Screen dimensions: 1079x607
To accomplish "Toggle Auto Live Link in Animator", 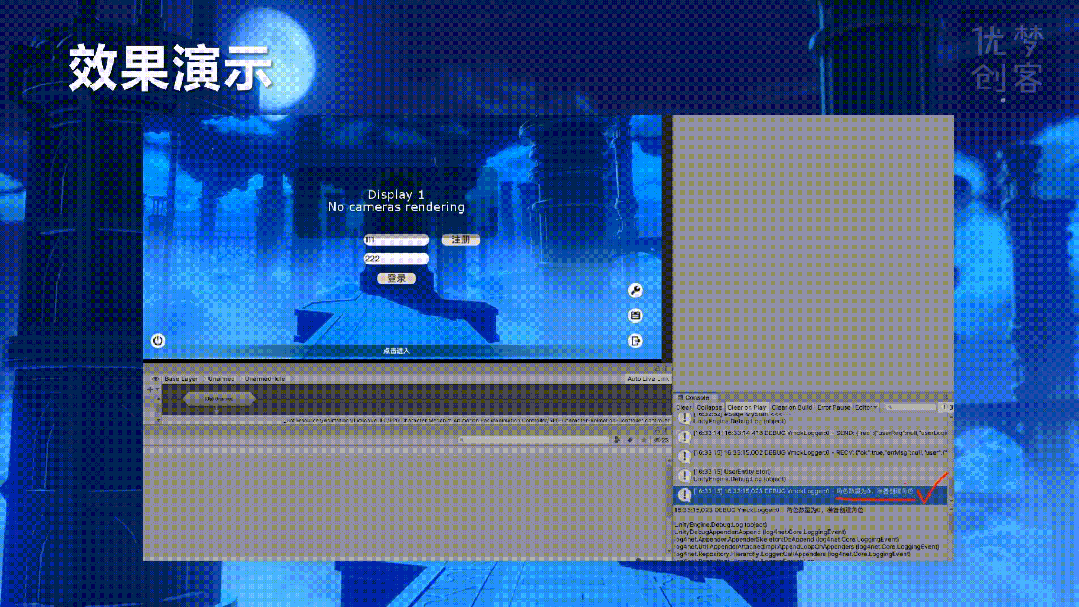I will point(647,379).
